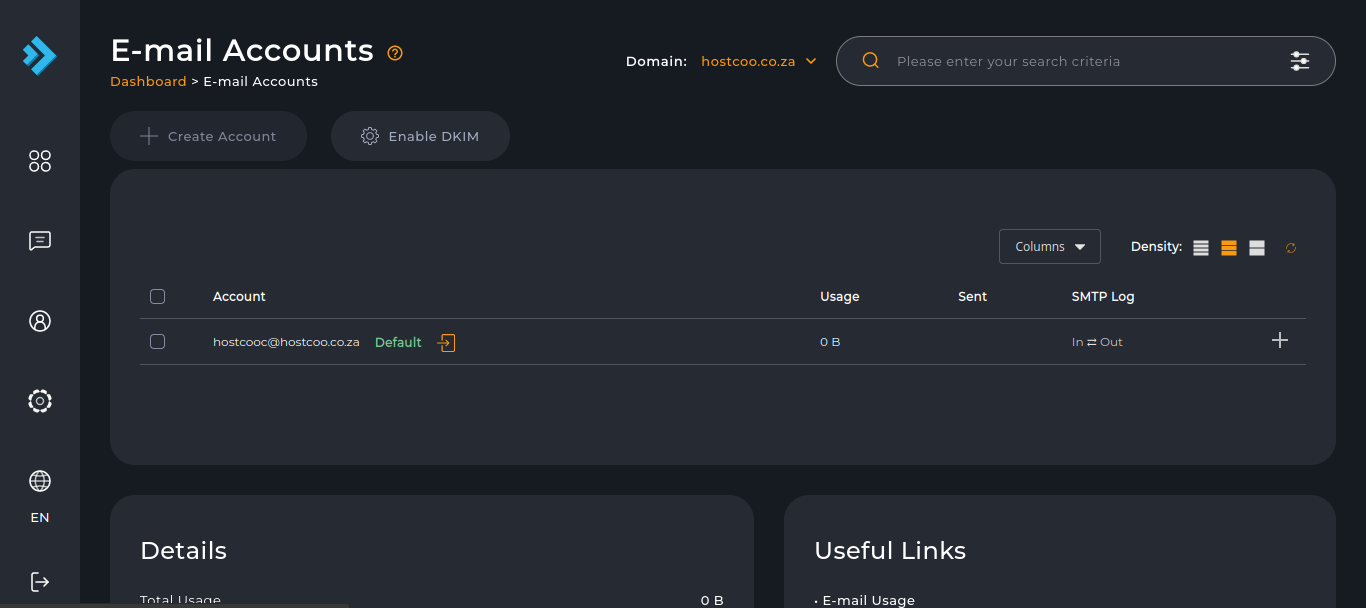Viewport: 1366px width, 608px height.
Task: Click the 0 B usage value in table
Action: tap(830, 342)
